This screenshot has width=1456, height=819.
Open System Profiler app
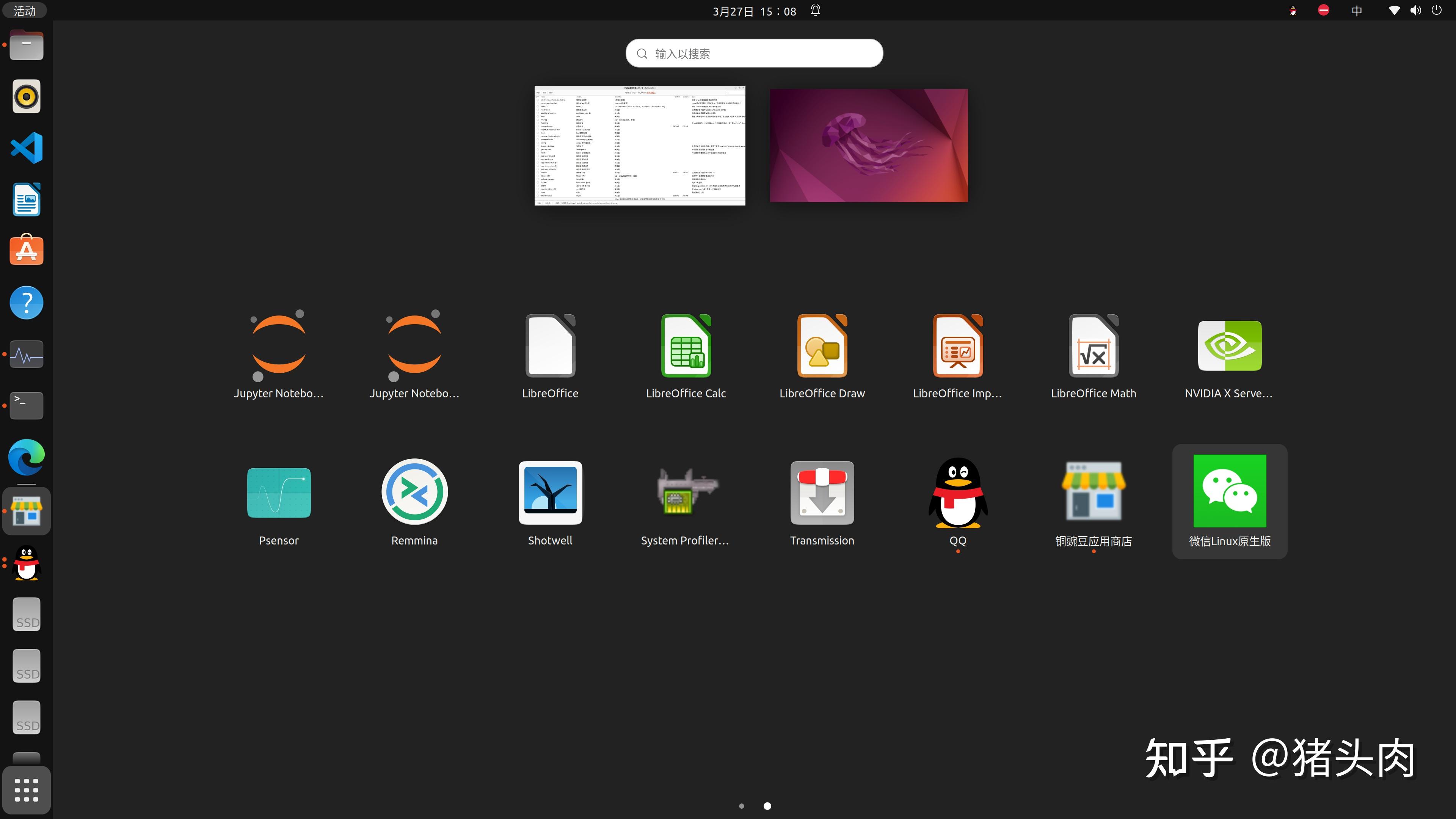[x=686, y=493]
